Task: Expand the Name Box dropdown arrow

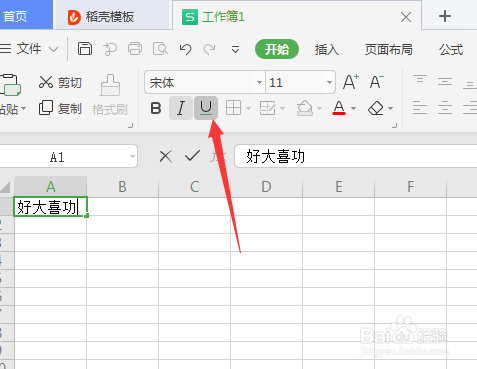Action: pyautogui.click(x=132, y=156)
